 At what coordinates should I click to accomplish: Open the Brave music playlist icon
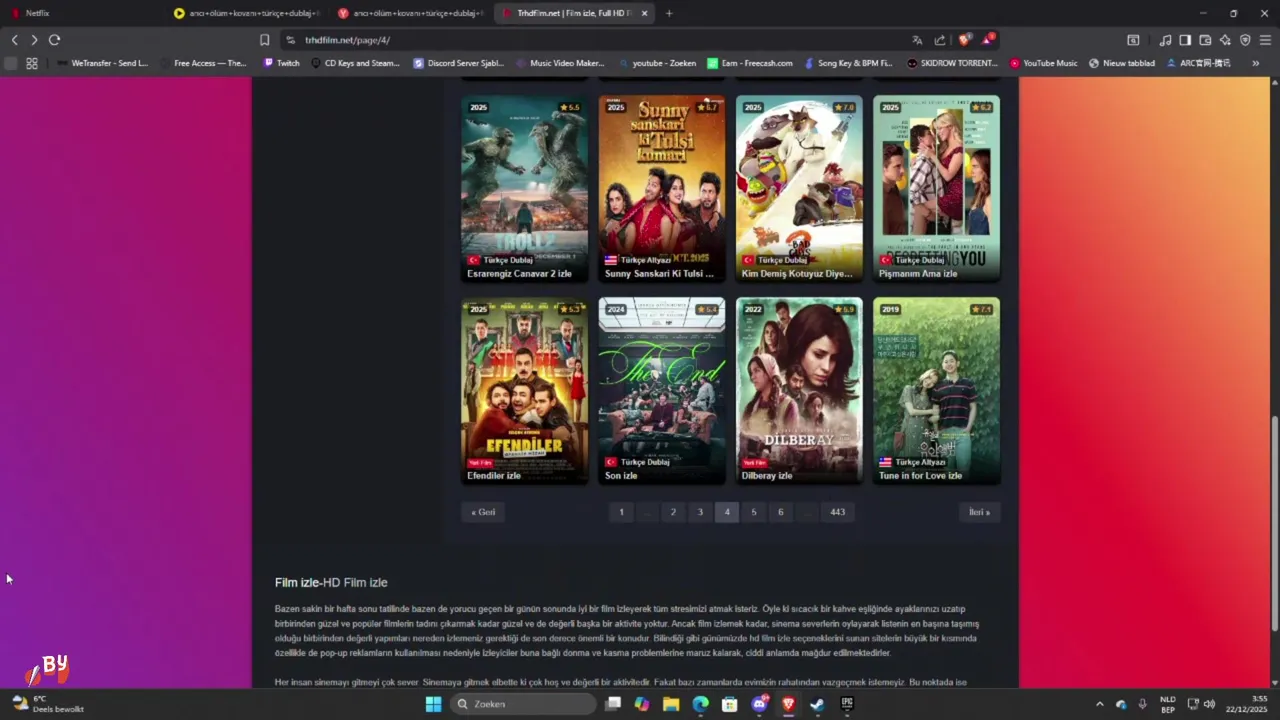pos(1165,40)
